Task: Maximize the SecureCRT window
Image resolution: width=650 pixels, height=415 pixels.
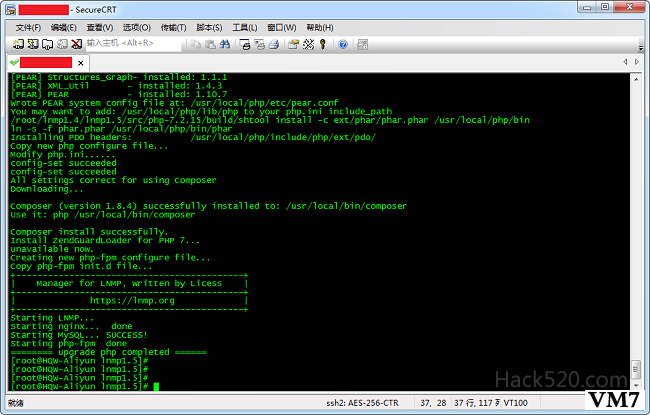Action: [605, 7]
